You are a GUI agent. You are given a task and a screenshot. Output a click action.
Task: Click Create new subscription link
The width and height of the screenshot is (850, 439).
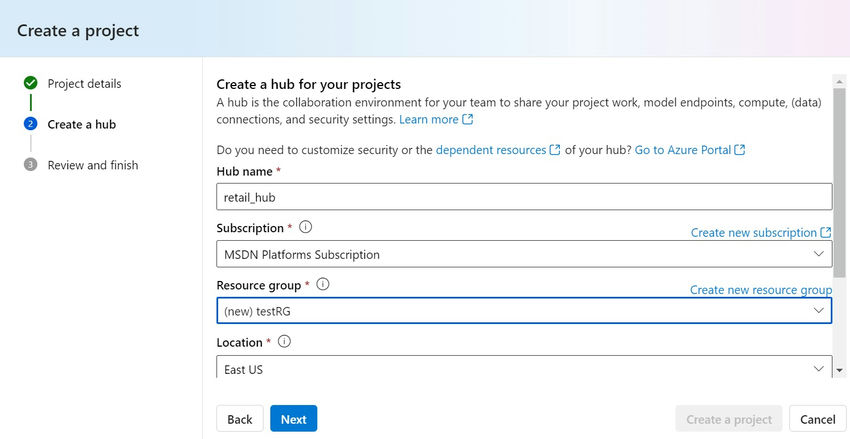coord(754,233)
